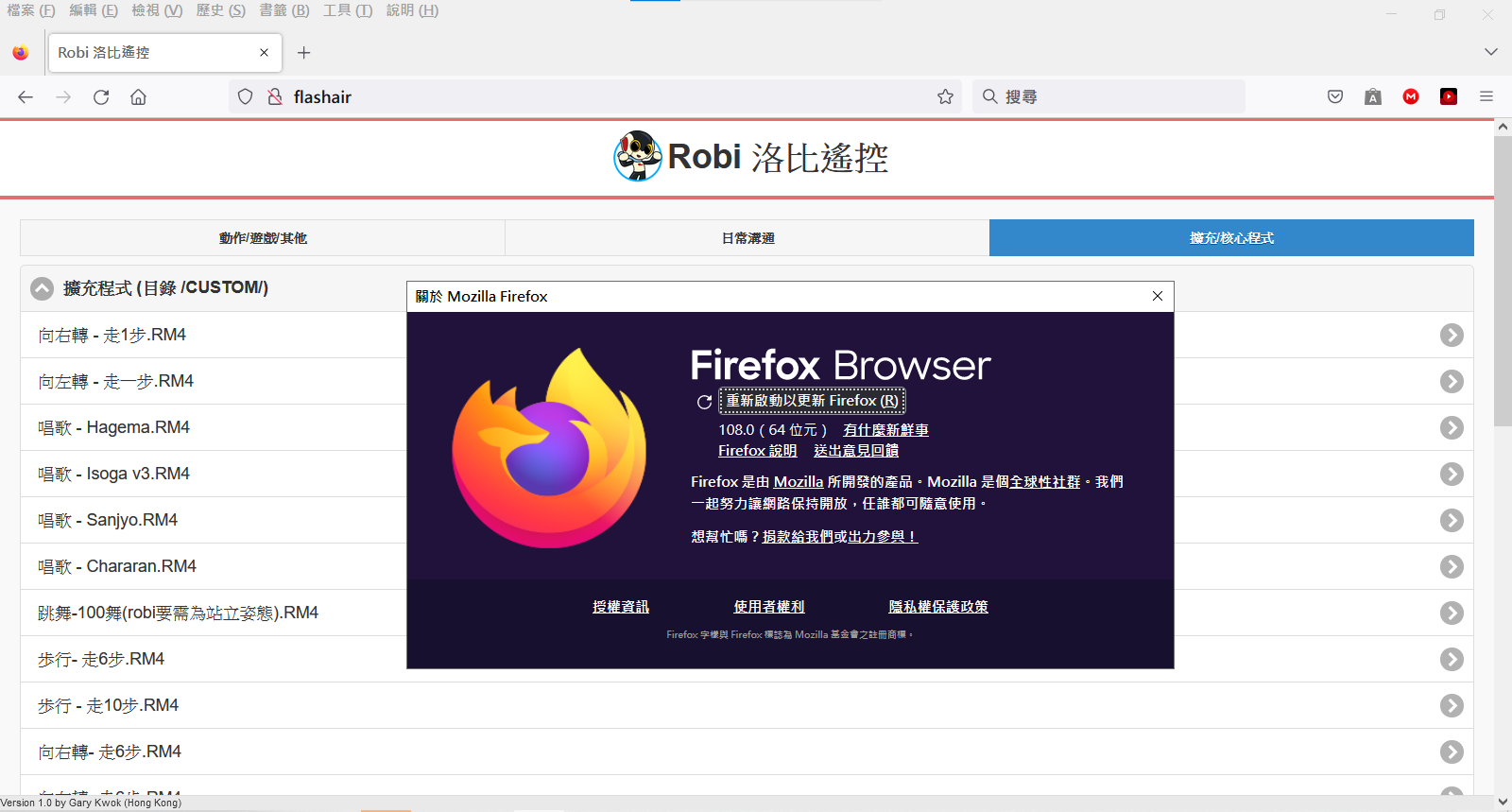Click arrow for 唱歌 - Sanjyo.RM4 row
The image size is (1512, 812).
(1452, 520)
